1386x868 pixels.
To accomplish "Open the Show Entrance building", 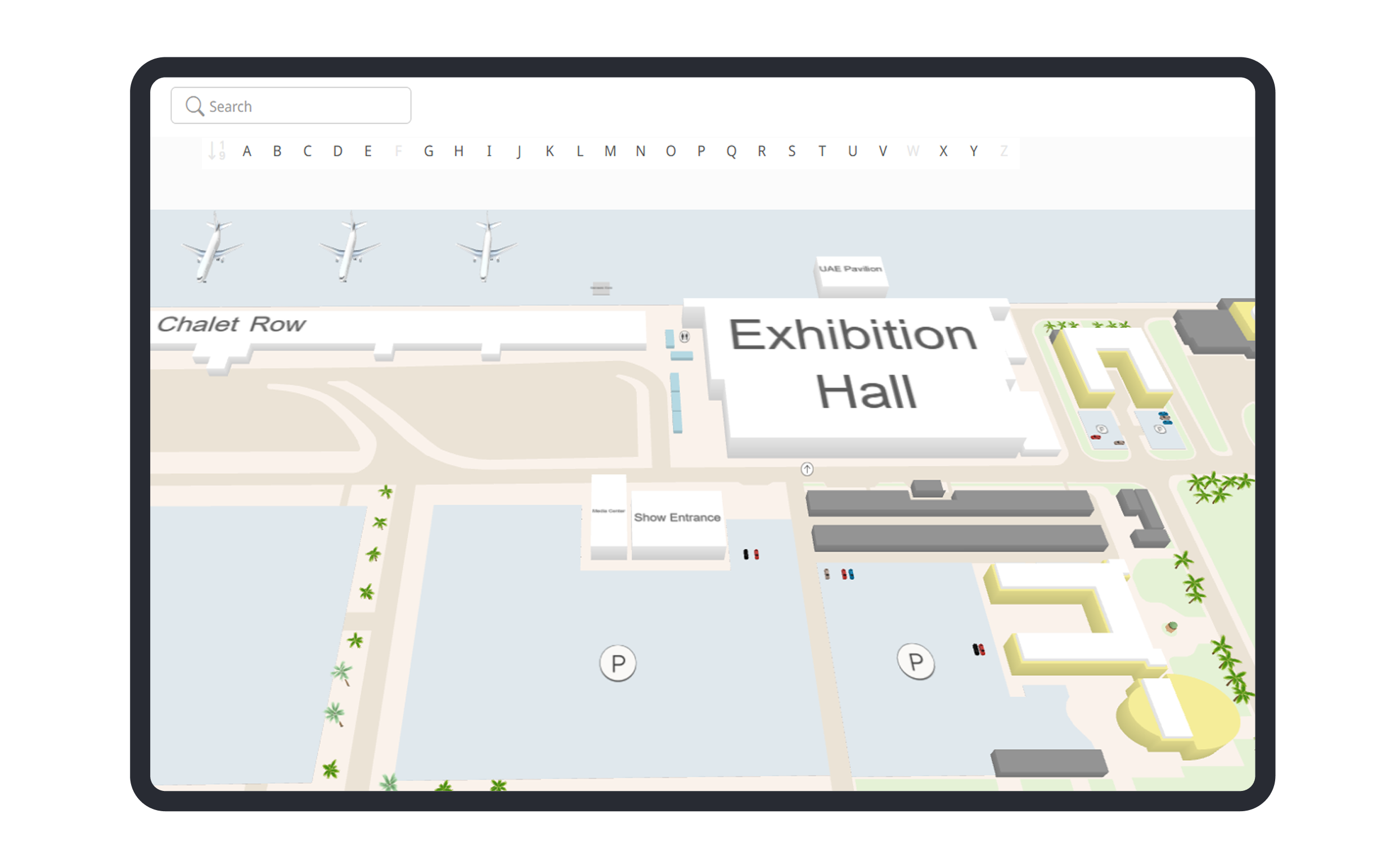I will pyautogui.click(x=677, y=519).
